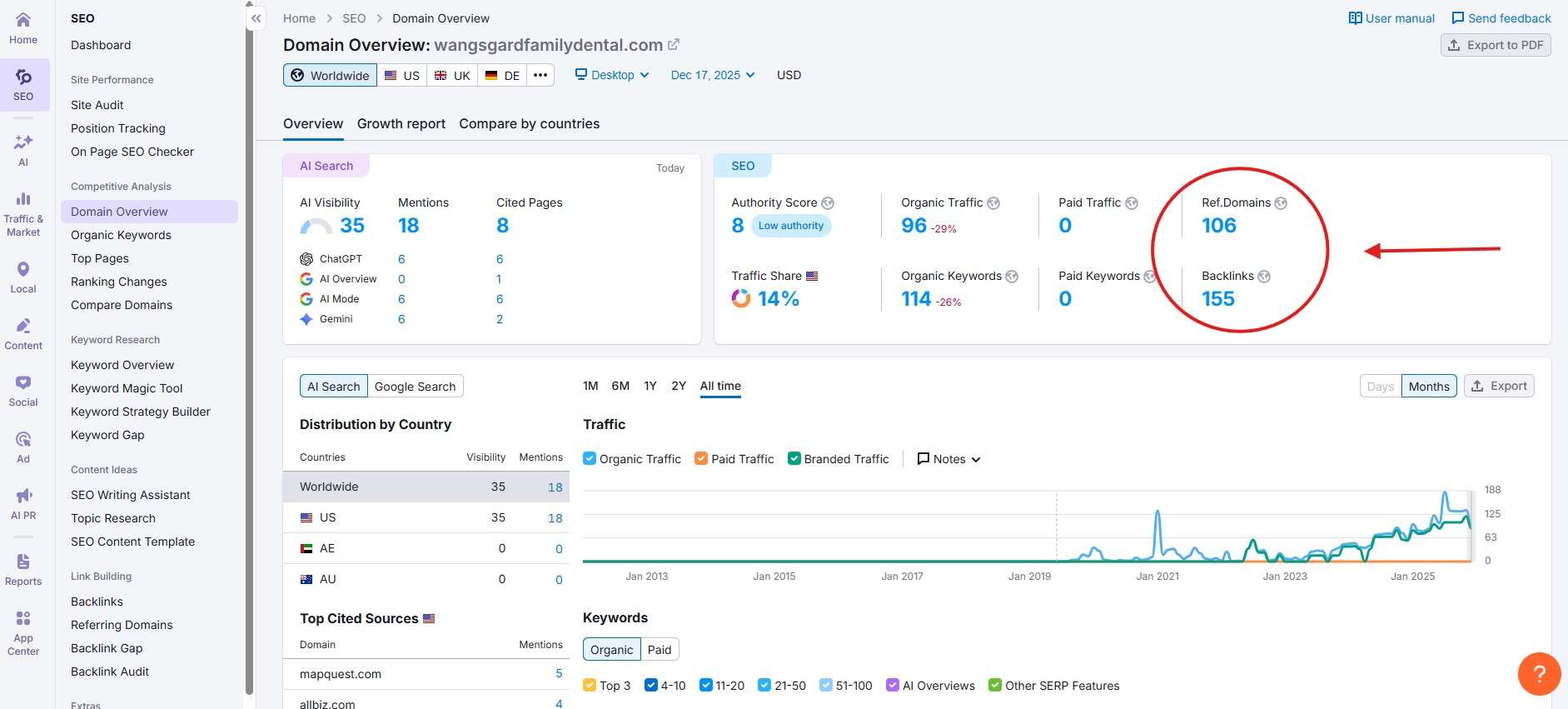
Task: Open the AI sparkle icon in left rail
Action: pyautogui.click(x=23, y=142)
